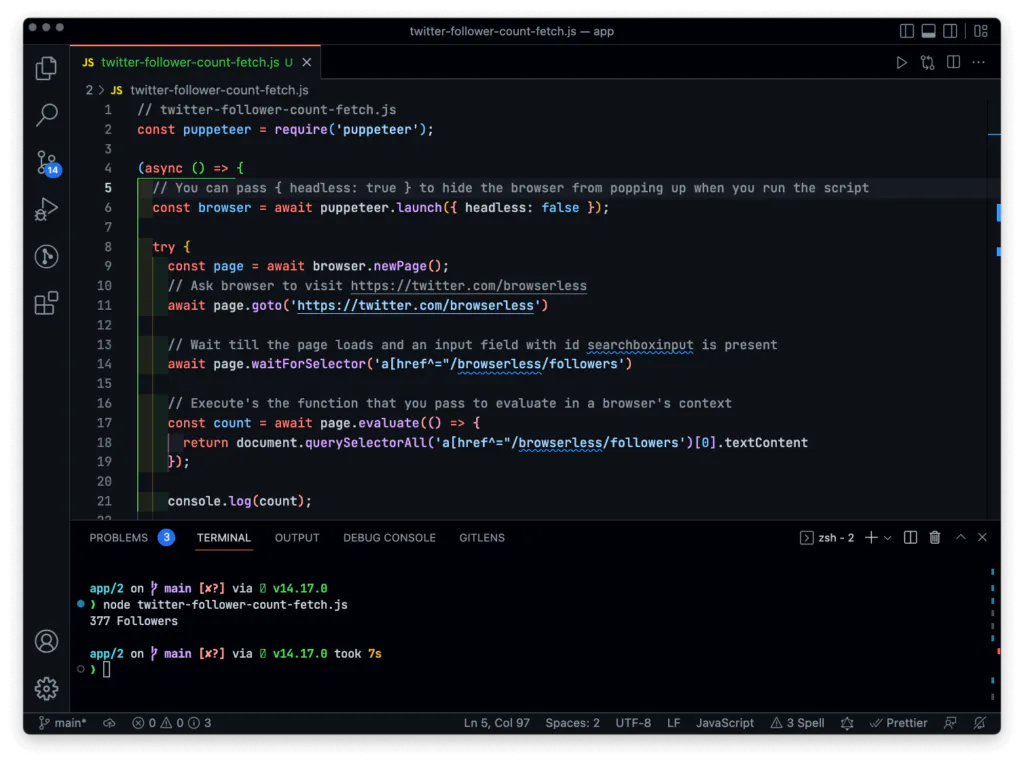Click main* branch in status bar
The image size is (1024, 763).
point(62,722)
